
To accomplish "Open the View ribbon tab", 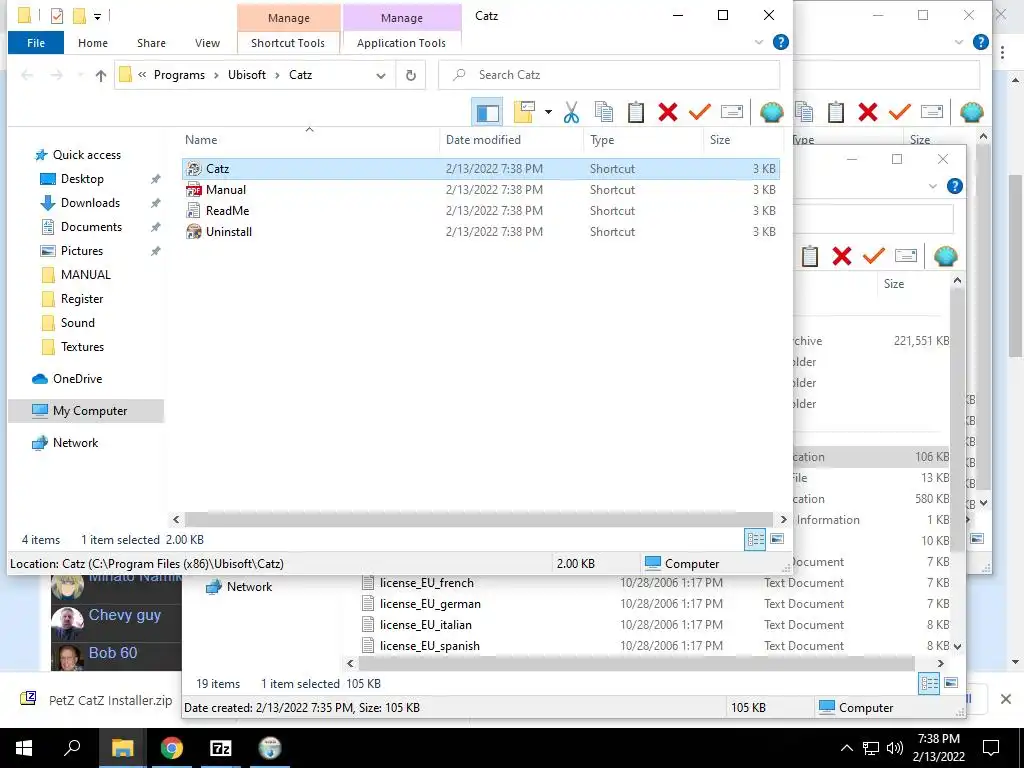I will pyautogui.click(x=207, y=43).
